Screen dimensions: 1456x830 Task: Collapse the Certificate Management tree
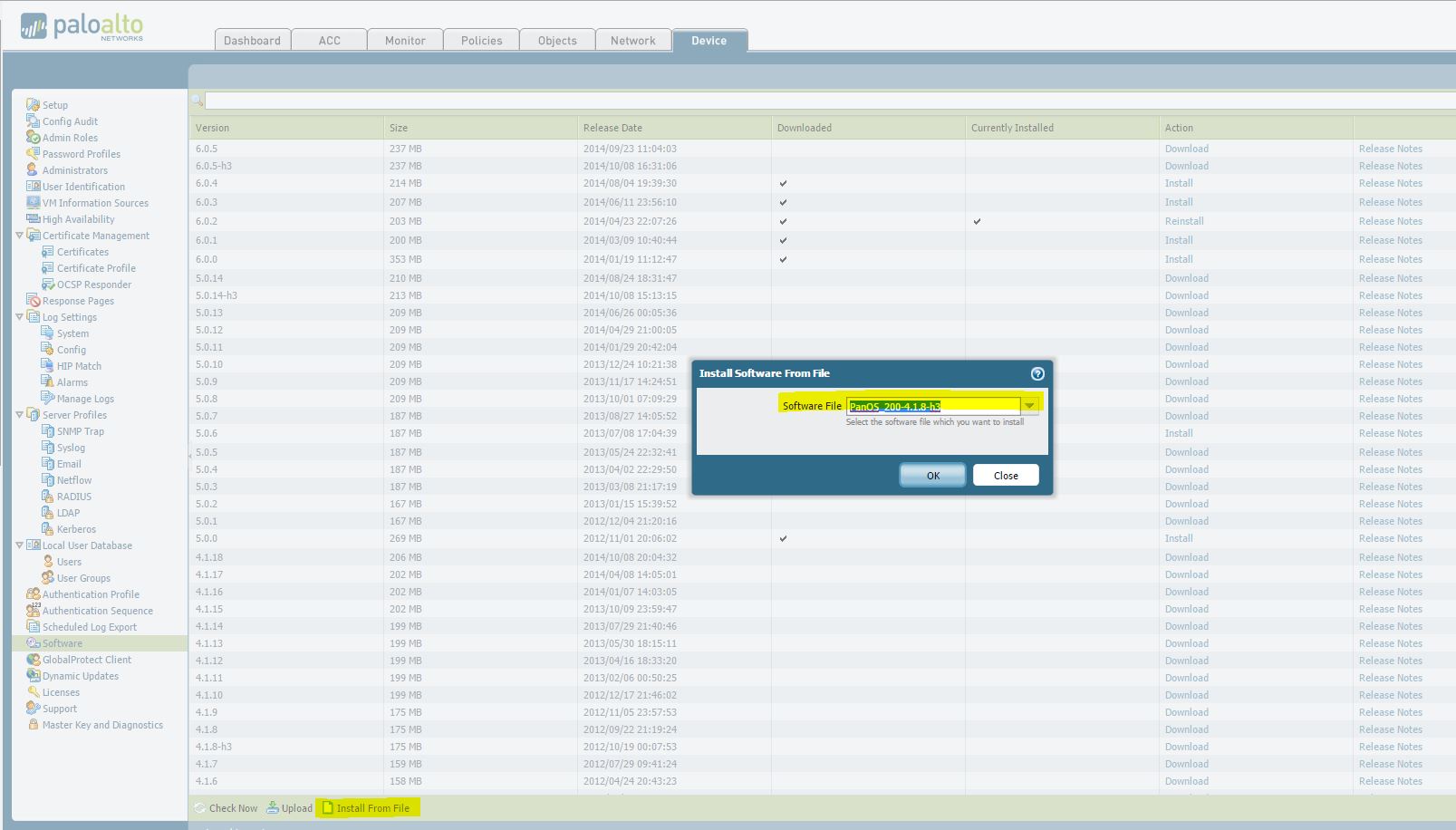click(x=19, y=236)
